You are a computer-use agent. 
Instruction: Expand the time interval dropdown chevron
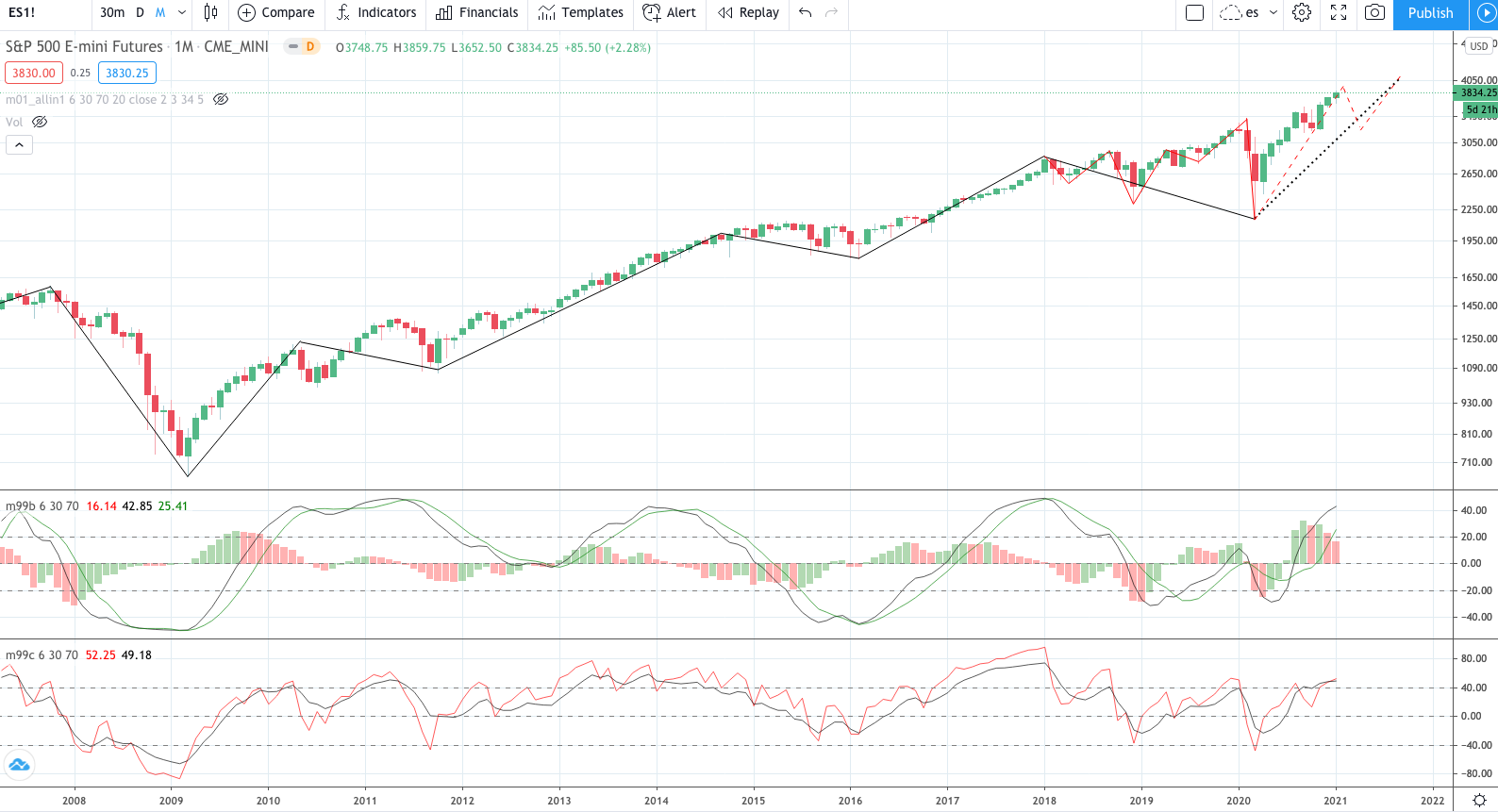tap(182, 12)
